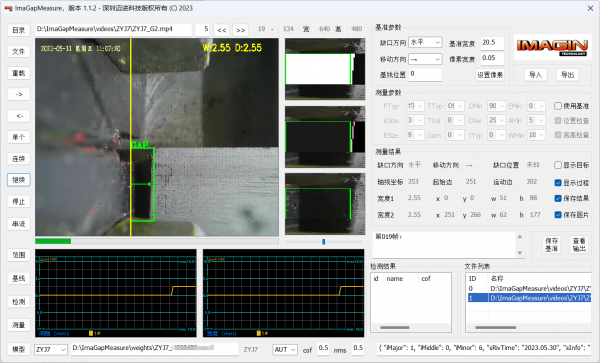Screen dimensions: 600x363
Task: Enable the 显示目标 checkbox
Action: click(558, 165)
